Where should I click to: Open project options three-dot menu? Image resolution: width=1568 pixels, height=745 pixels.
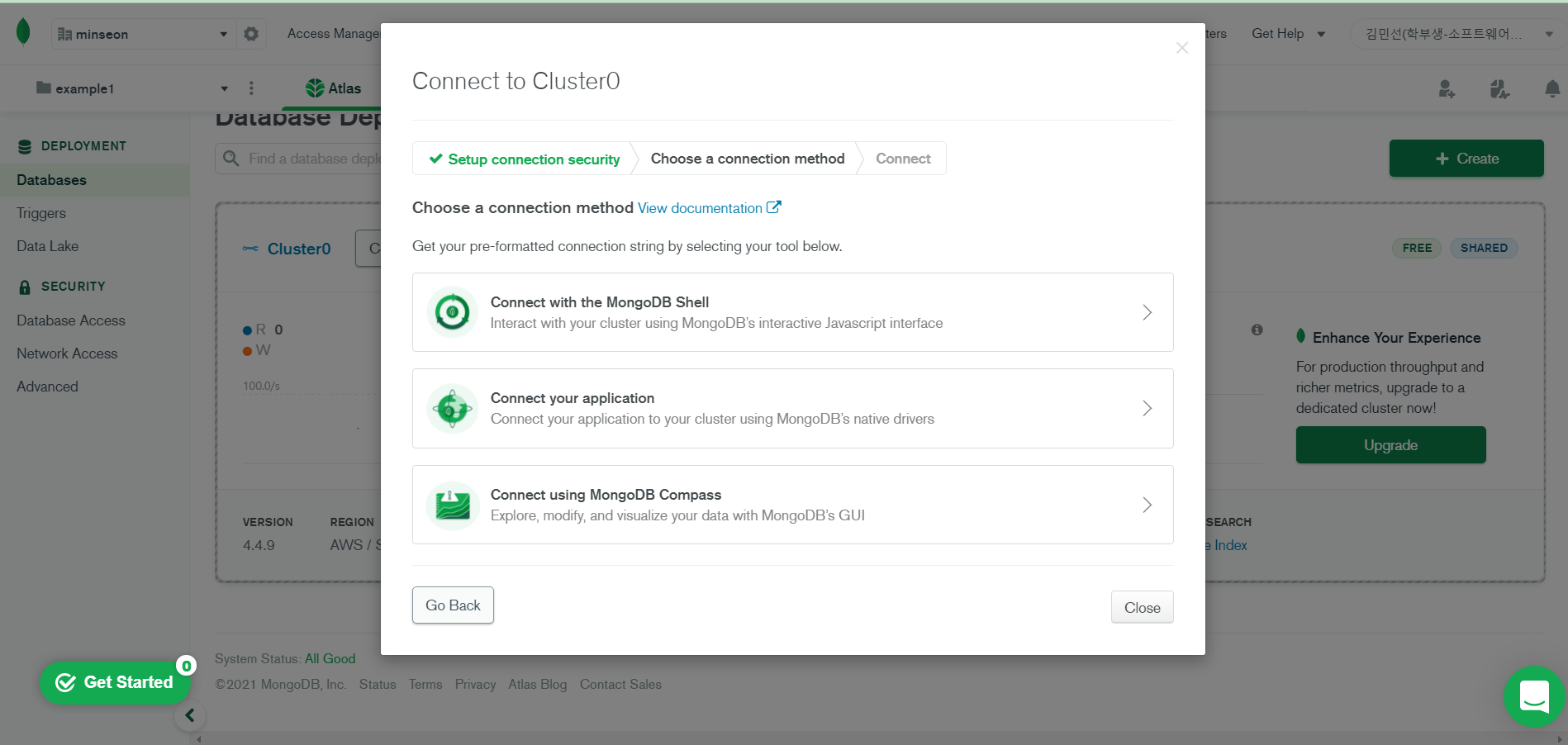251,88
